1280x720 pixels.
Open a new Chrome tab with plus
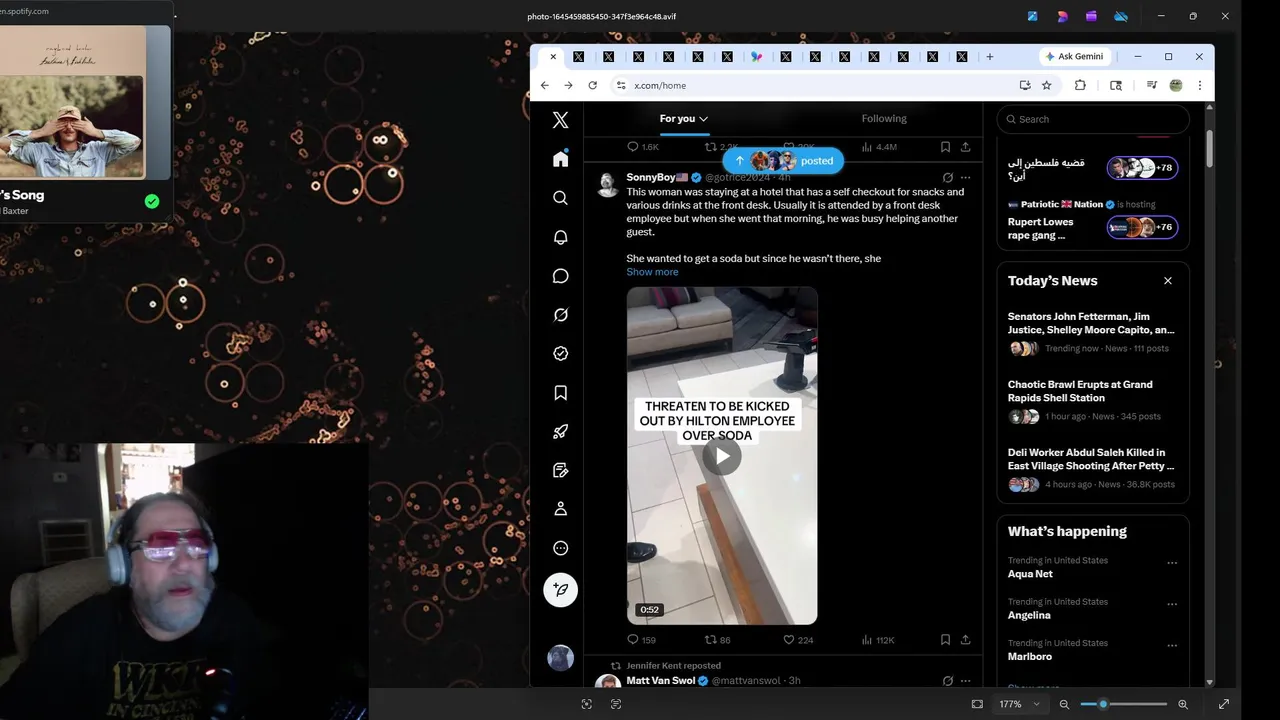(990, 57)
